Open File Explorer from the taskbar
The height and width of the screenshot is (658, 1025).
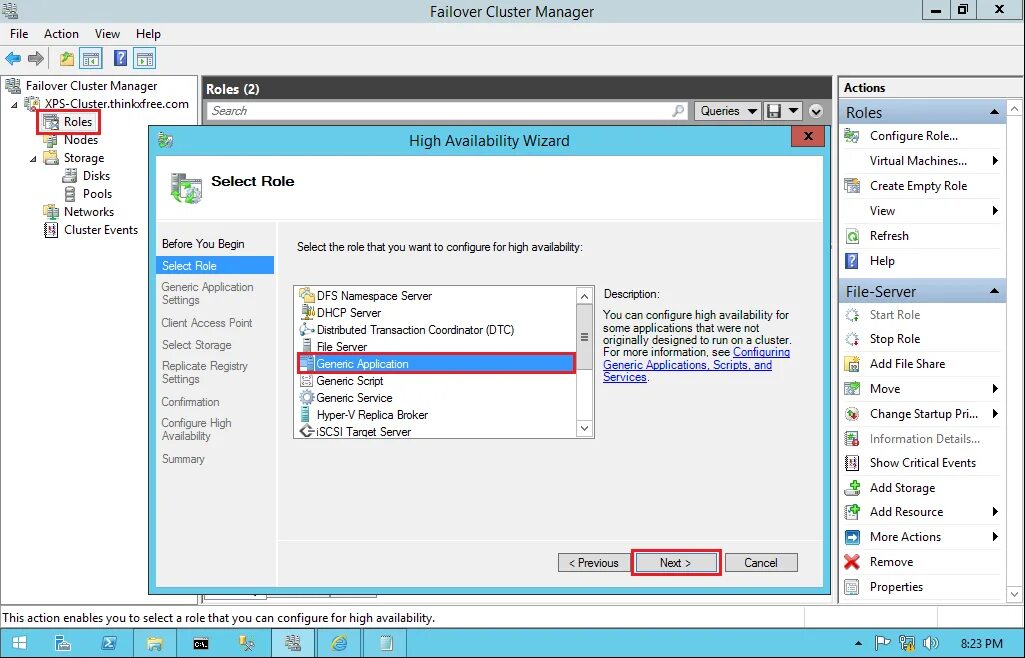coord(155,644)
